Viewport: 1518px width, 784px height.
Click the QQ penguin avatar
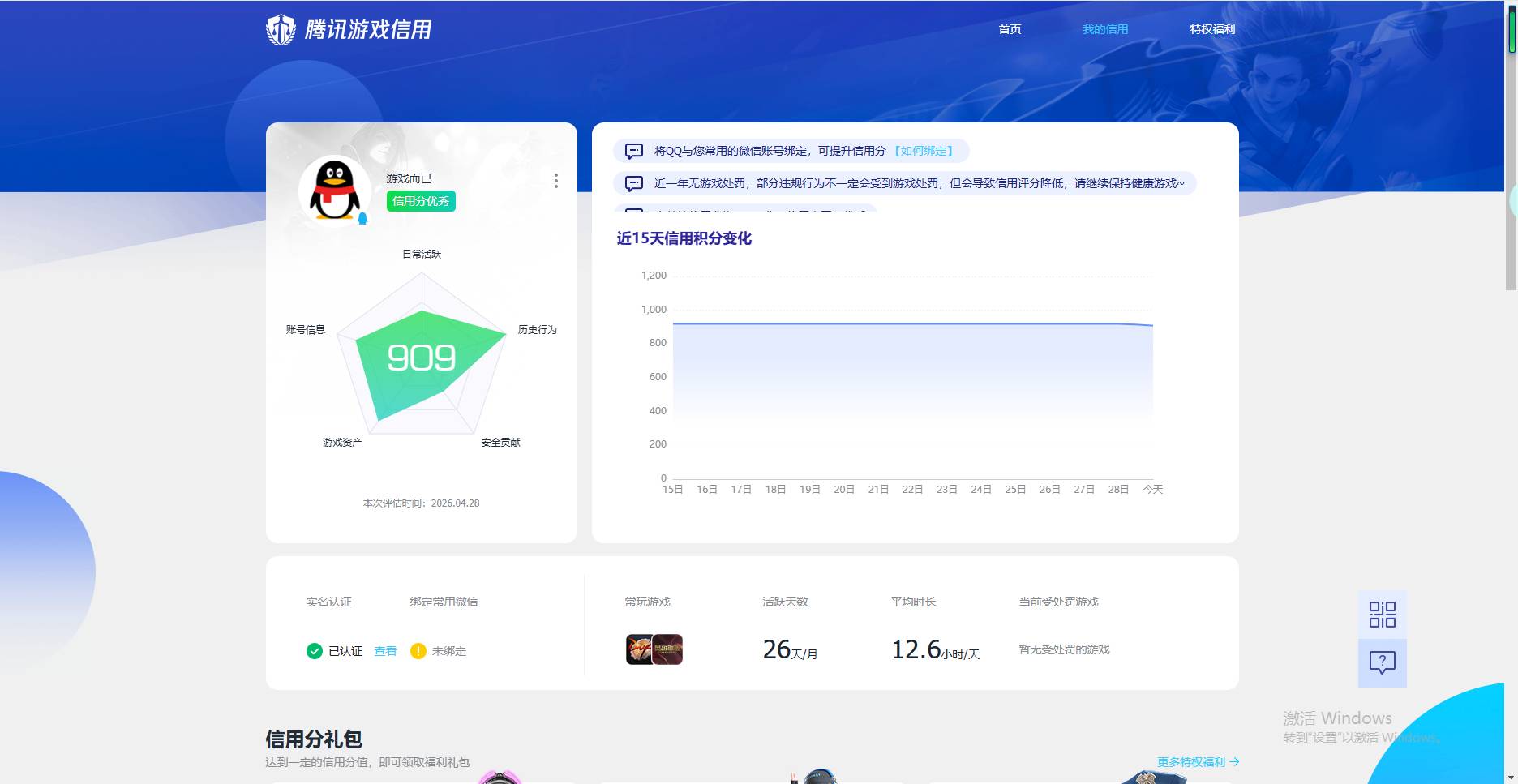tap(336, 190)
